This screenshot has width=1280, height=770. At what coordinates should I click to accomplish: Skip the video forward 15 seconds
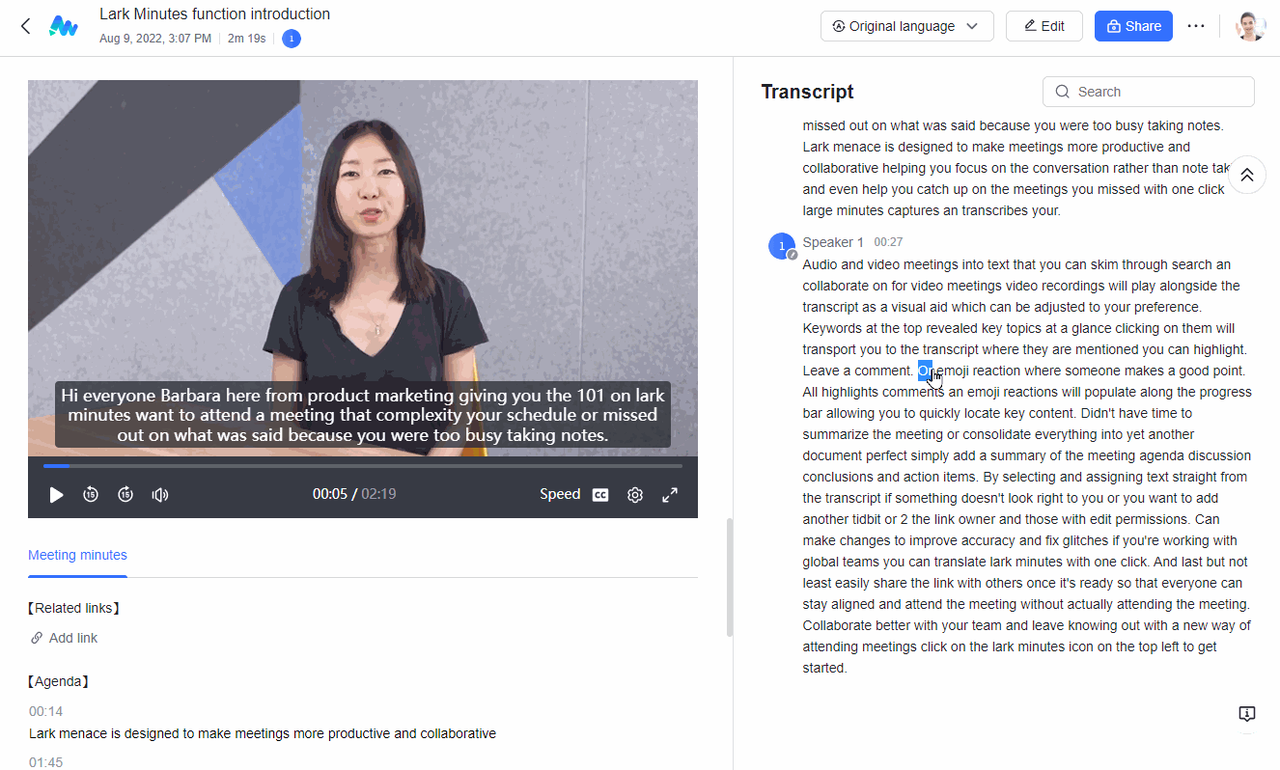click(x=125, y=494)
